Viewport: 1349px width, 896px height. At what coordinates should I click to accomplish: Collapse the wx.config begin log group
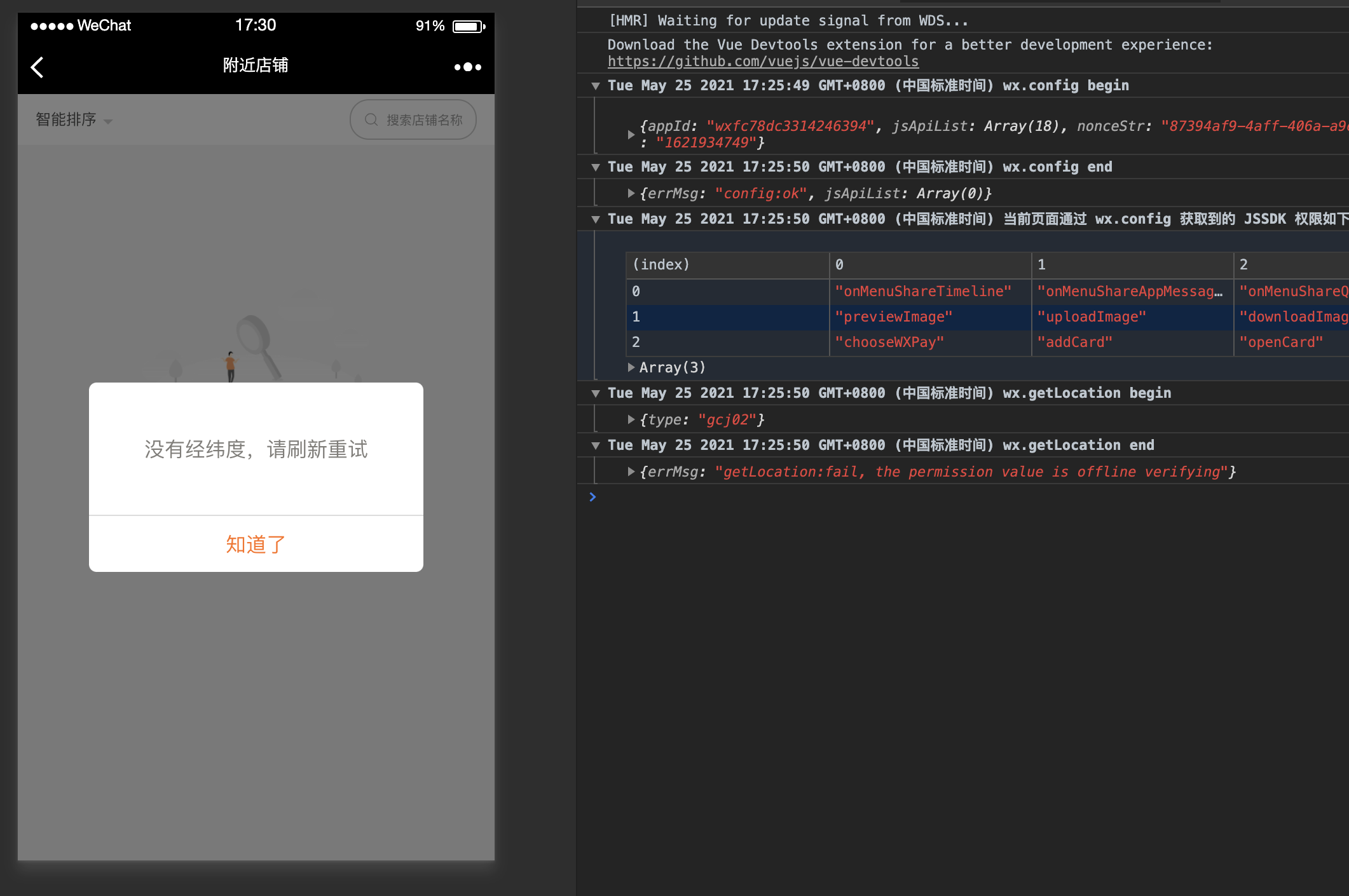coord(596,86)
